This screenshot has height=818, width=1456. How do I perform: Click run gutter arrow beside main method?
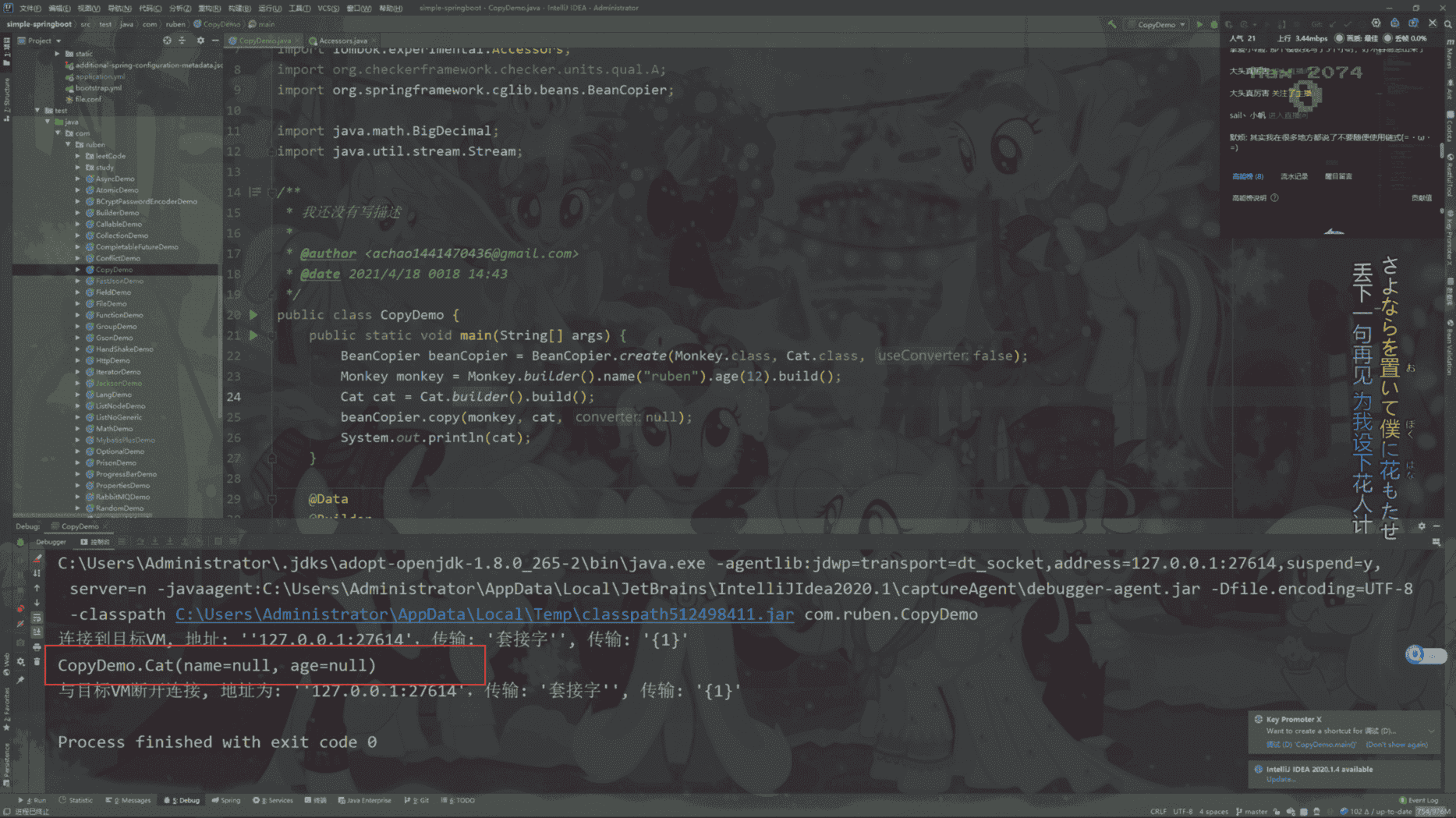point(253,335)
